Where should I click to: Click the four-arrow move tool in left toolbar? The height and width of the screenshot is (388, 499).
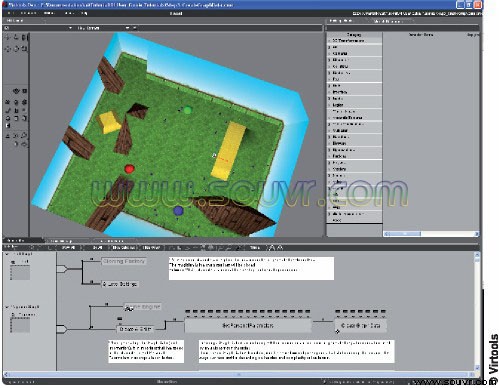pyautogui.click(x=8, y=49)
